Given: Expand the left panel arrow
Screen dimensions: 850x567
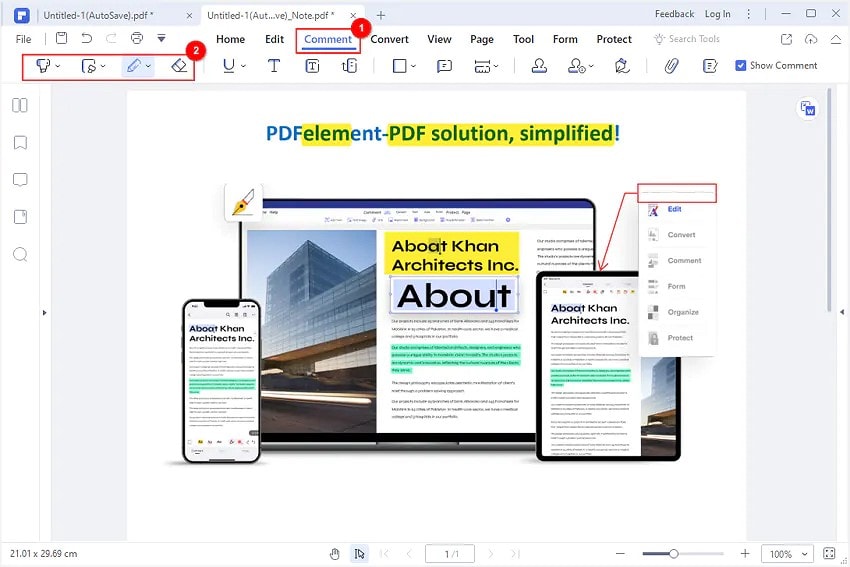Looking at the screenshot, I should pos(44,313).
